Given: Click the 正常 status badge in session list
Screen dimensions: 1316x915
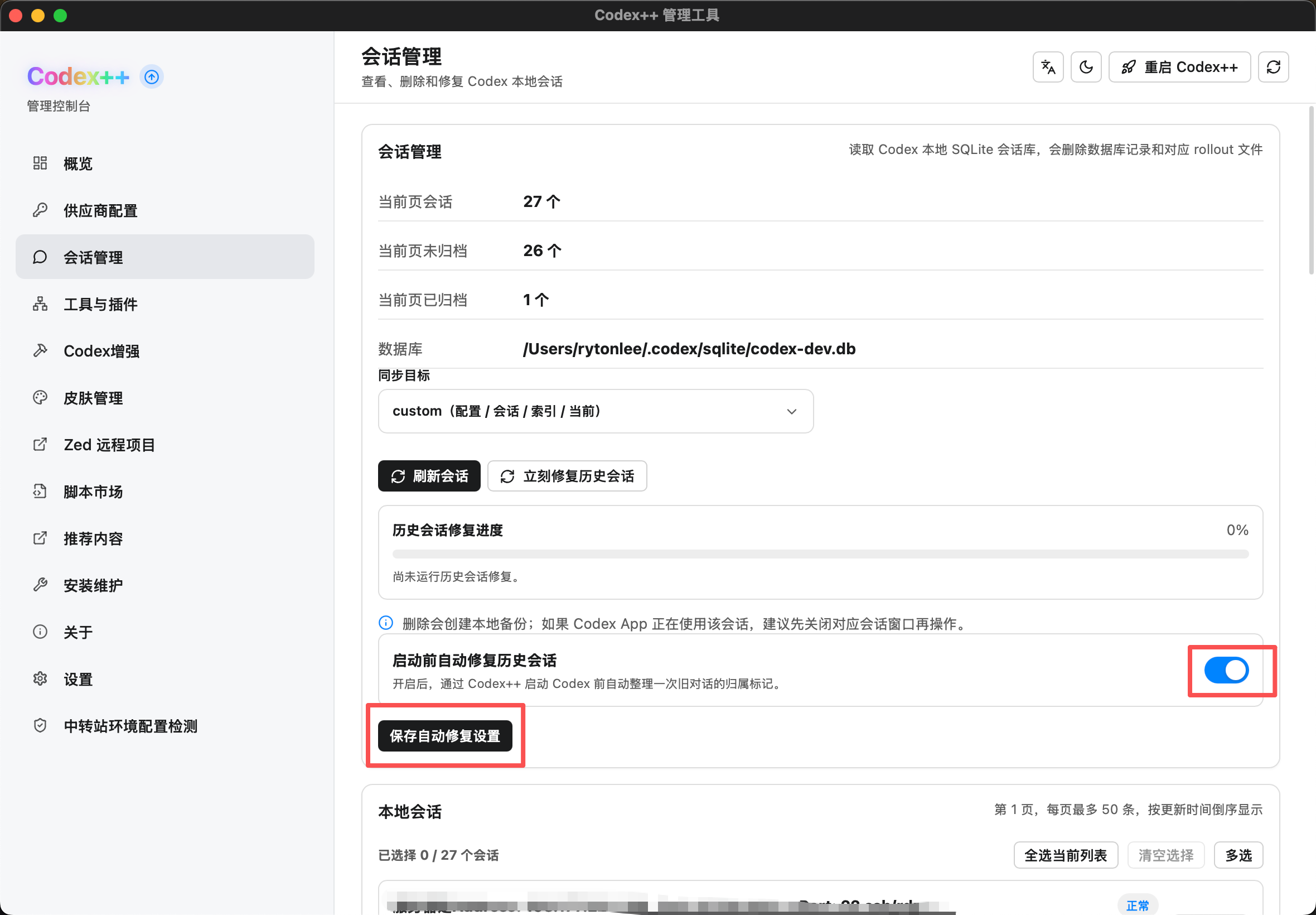Looking at the screenshot, I should pos(1137,906).
